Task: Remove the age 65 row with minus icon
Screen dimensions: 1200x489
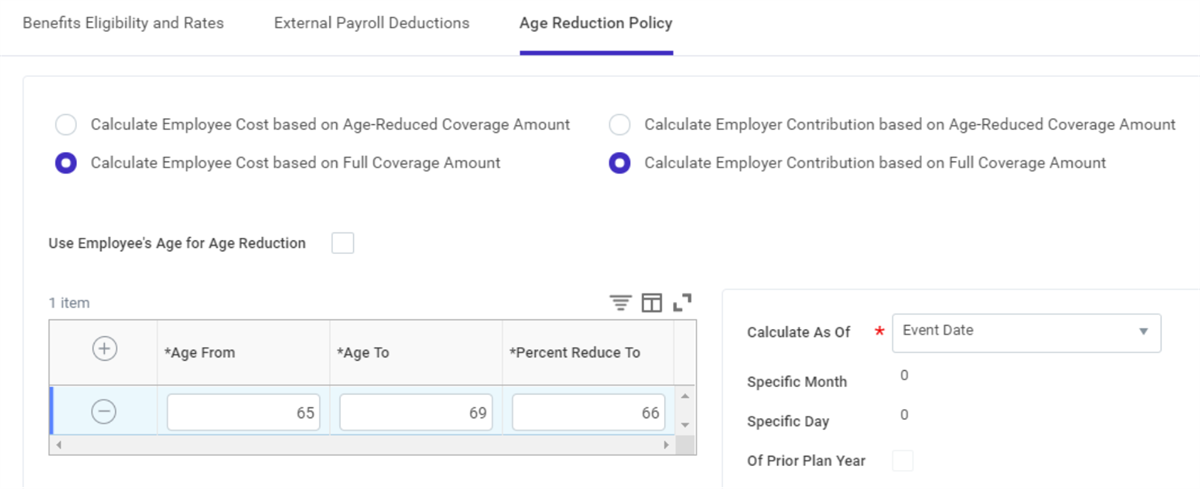Action: [x=104, y=411]
